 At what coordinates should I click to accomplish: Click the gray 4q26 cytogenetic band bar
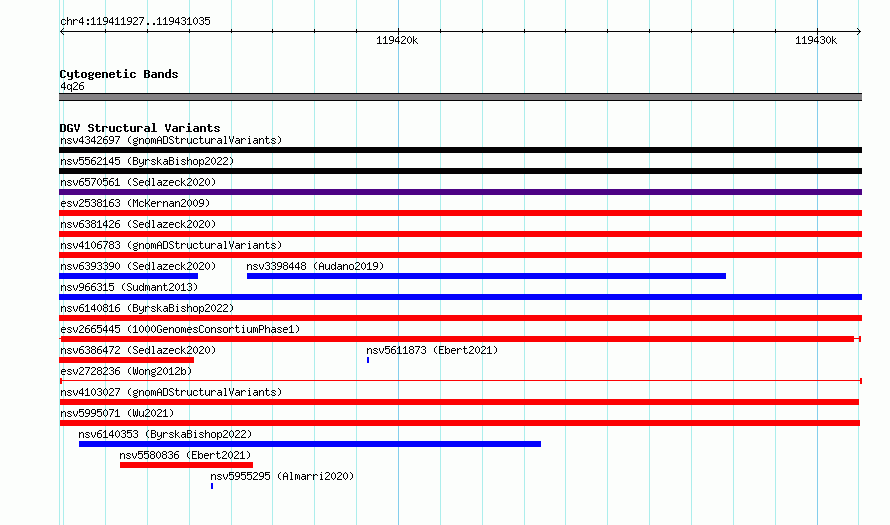pos(460,97)
